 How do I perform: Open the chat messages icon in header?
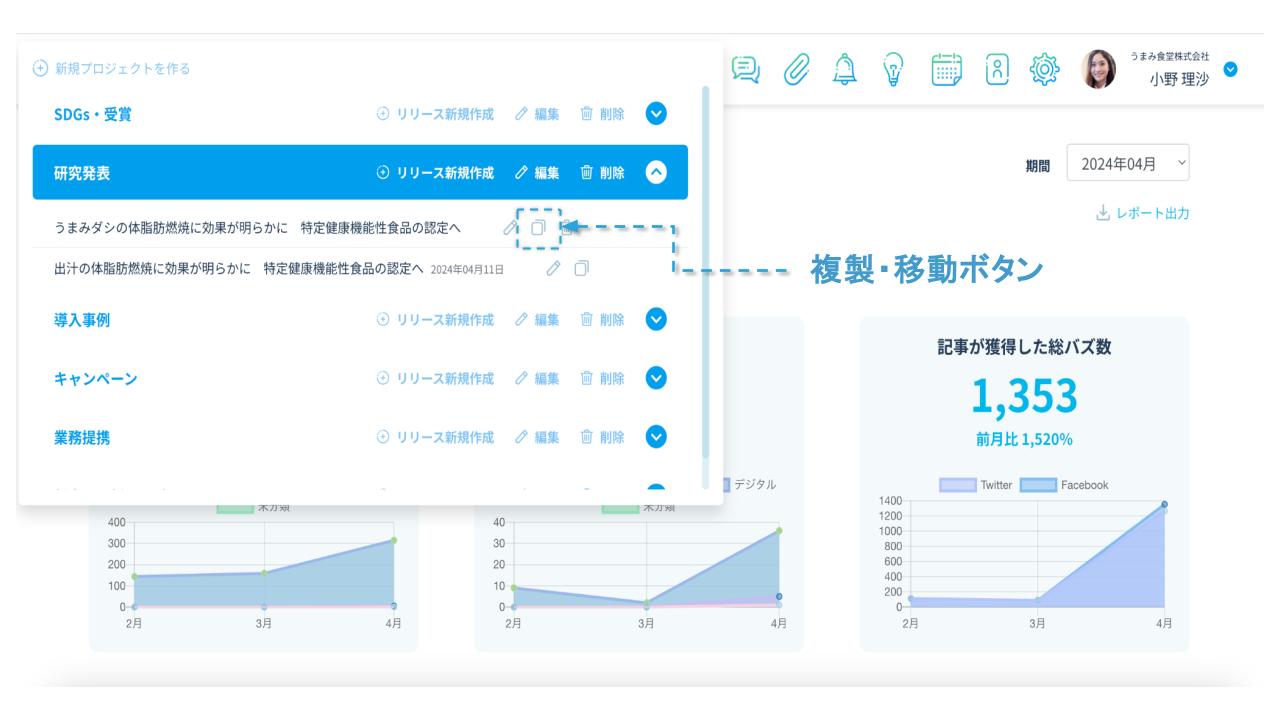(745, 69)
